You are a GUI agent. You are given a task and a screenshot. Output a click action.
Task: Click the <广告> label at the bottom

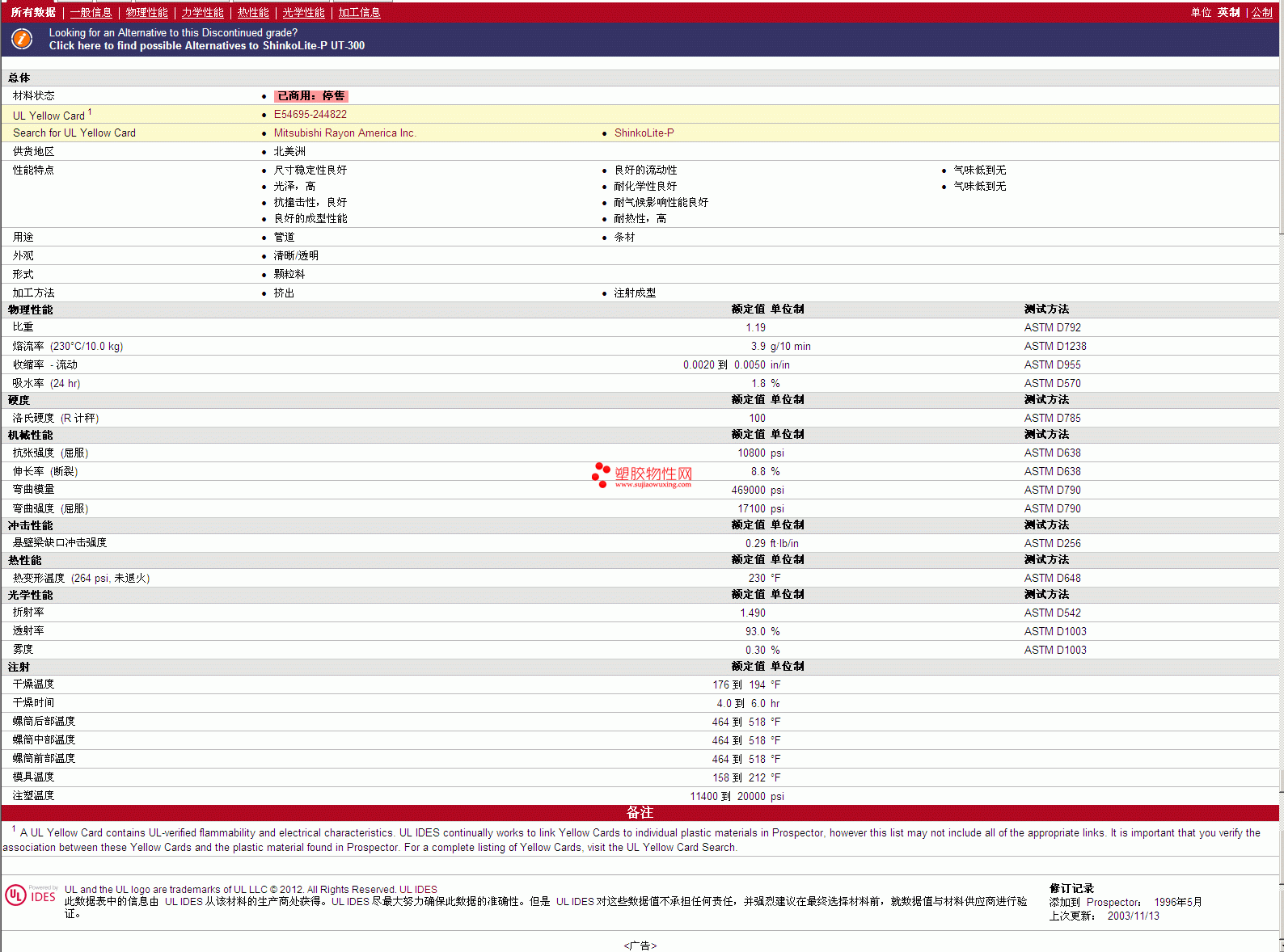click(x=640, y=946)
